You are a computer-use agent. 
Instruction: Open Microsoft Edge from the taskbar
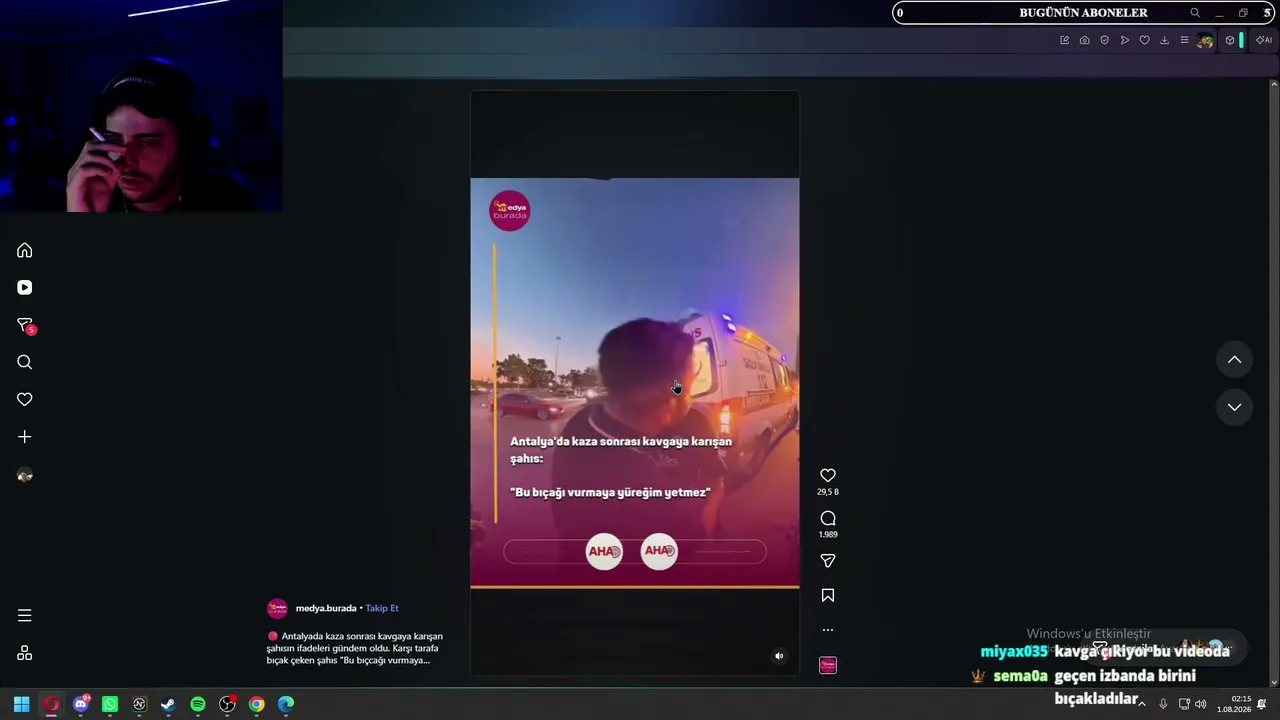[286, 704]
